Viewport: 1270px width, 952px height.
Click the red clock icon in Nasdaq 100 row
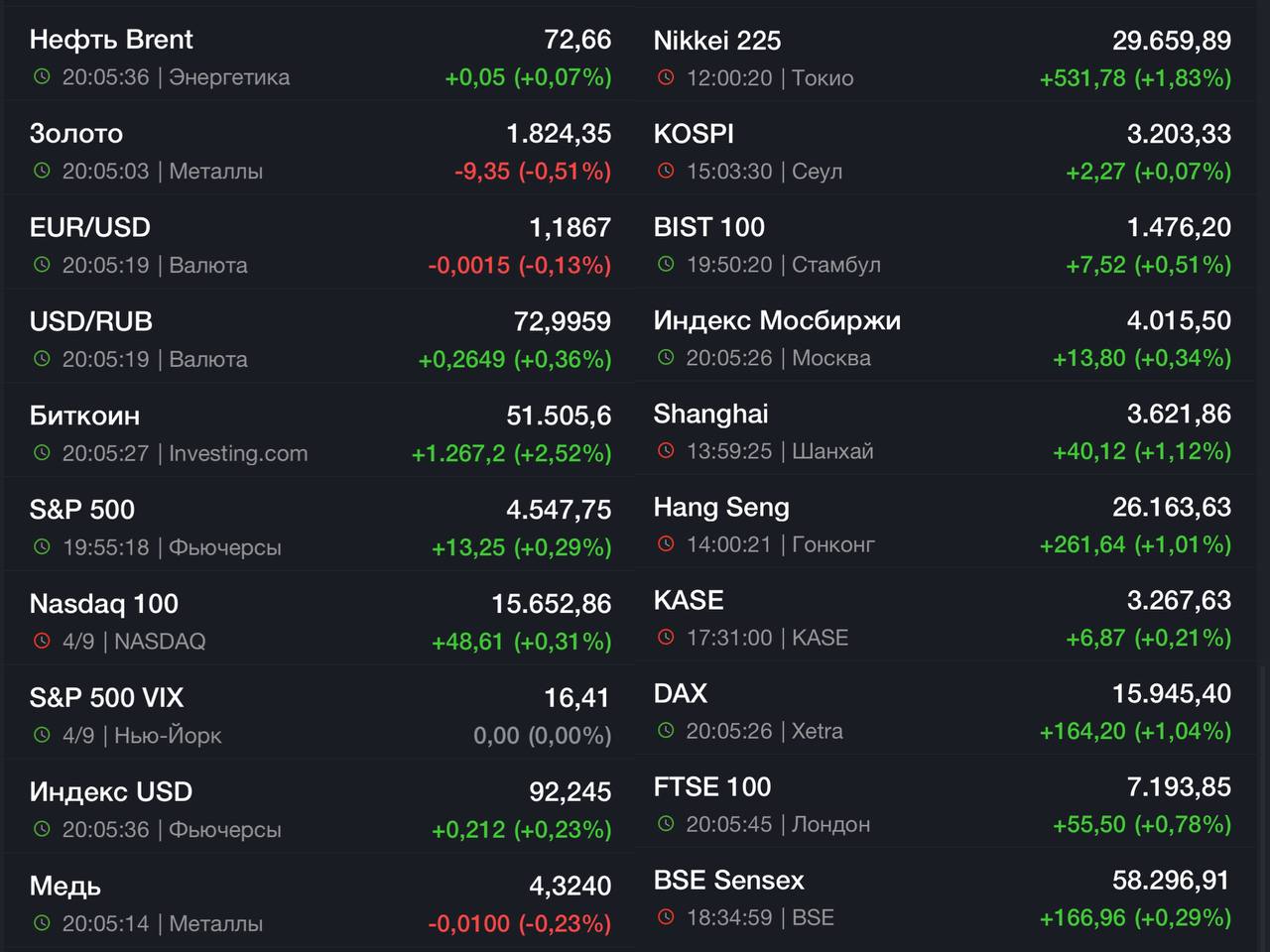(x=42, y=642)
